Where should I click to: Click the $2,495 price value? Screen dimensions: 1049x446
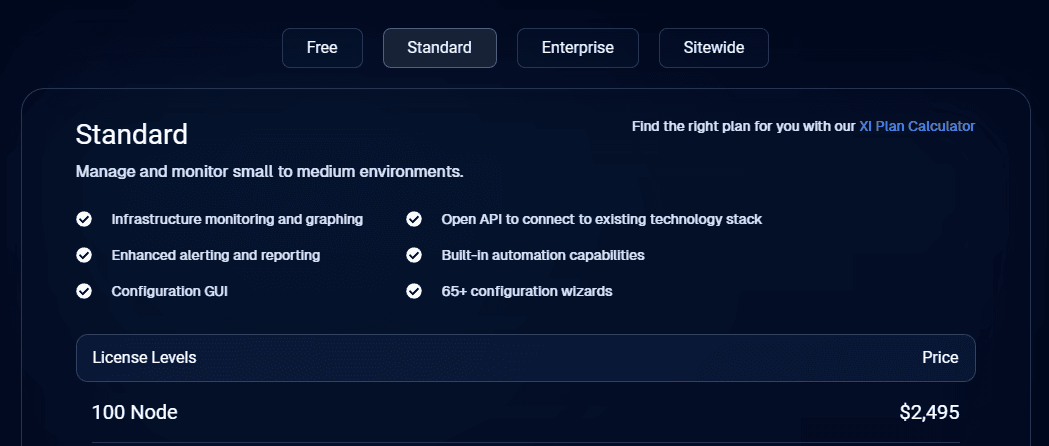[x=929, y=413]
